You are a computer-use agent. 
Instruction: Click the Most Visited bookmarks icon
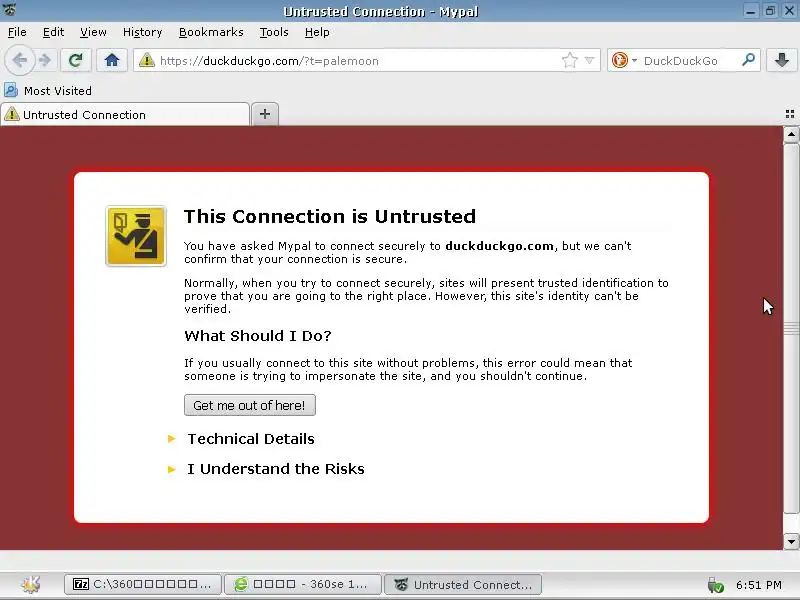pos(11,90)
